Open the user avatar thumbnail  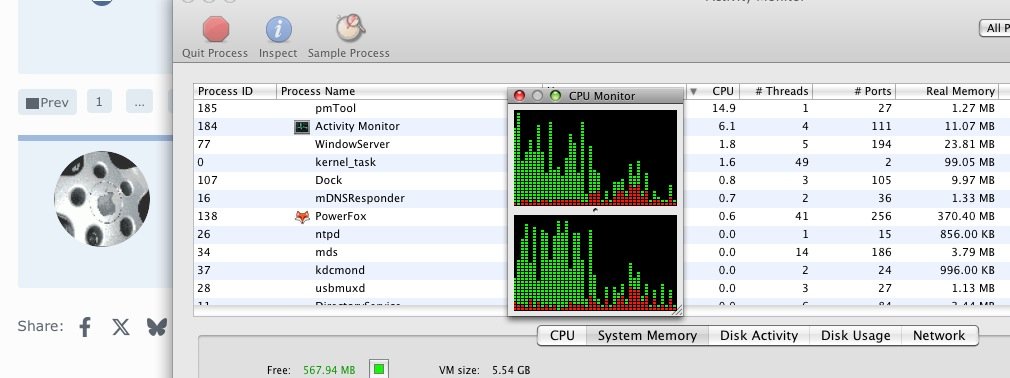pos(102,199)
